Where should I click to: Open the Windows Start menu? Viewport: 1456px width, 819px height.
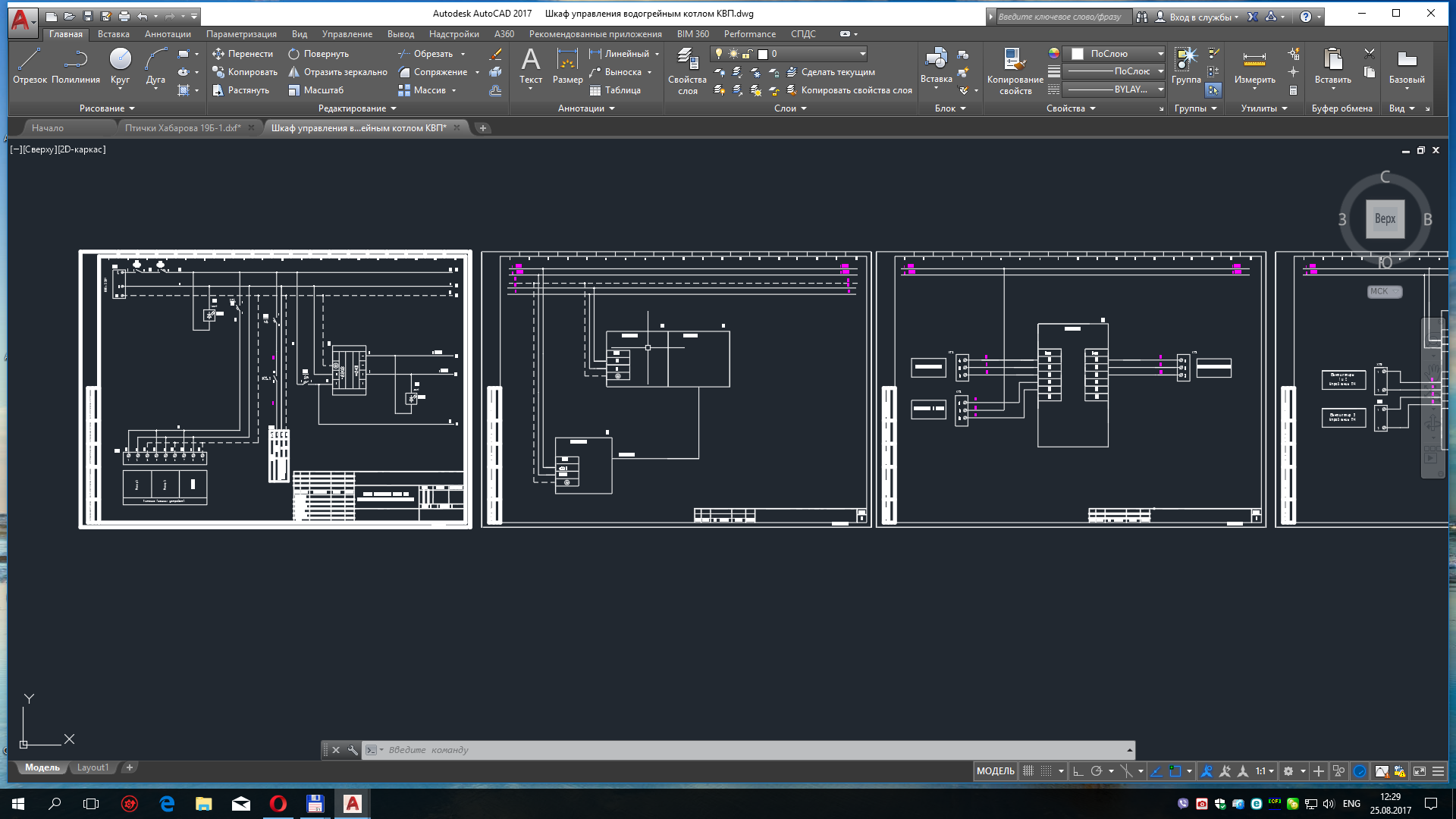[18, 804]
